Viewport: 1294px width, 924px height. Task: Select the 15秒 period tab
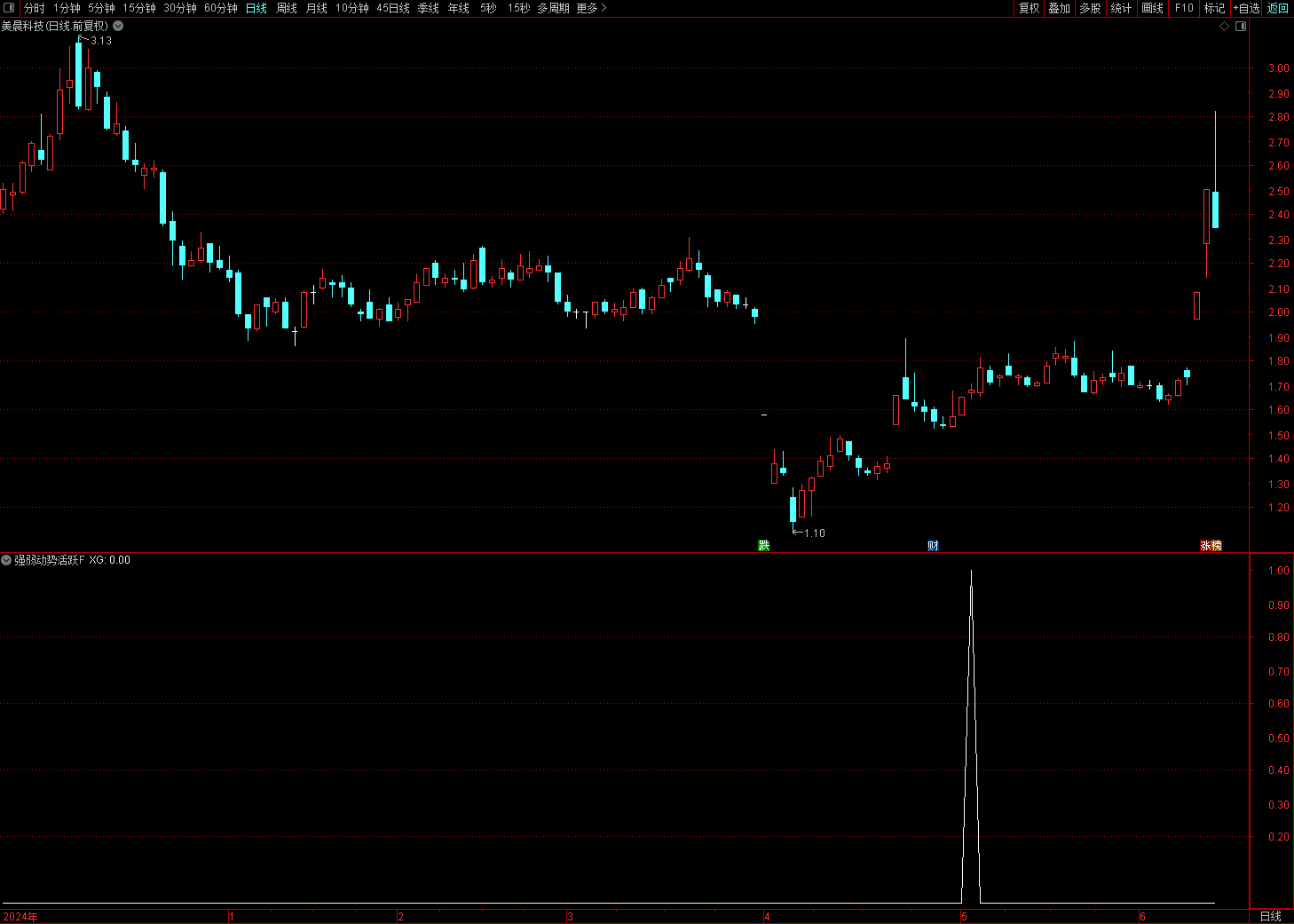click(518, 8)
